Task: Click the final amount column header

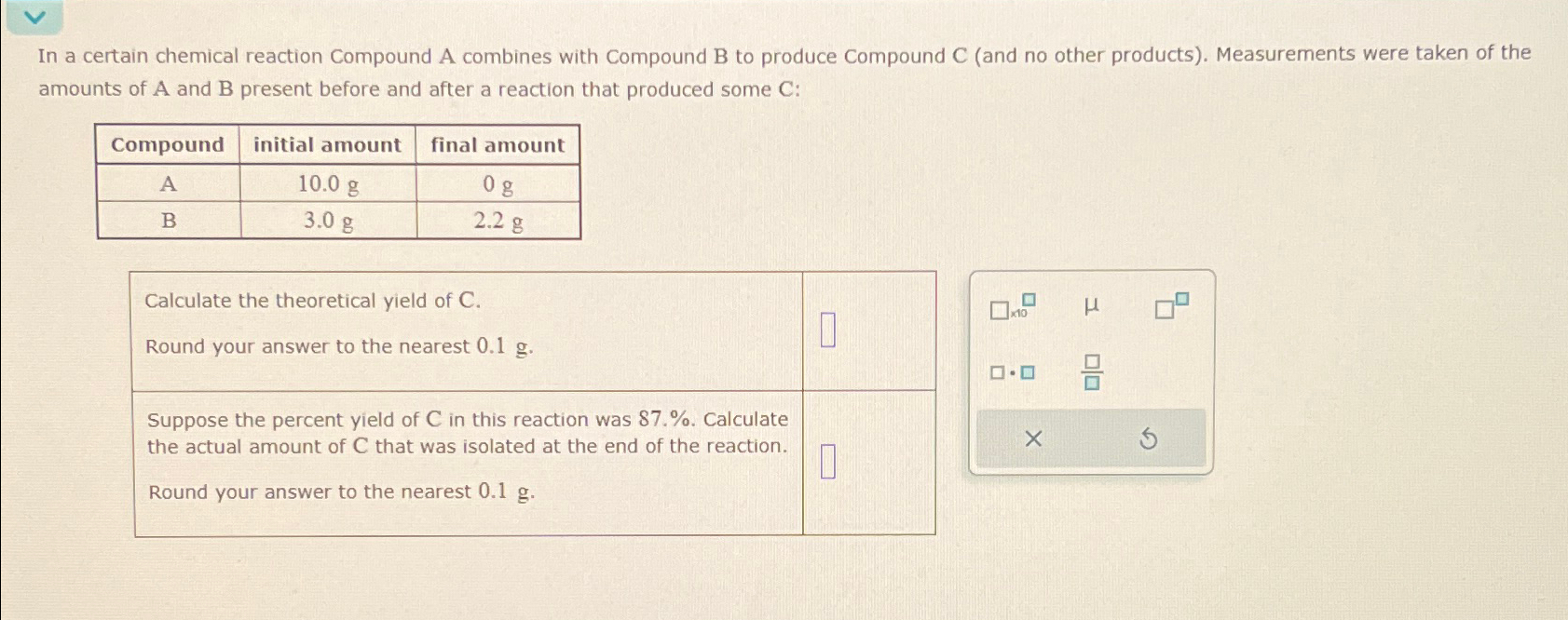Action: [x=495, y=145]
